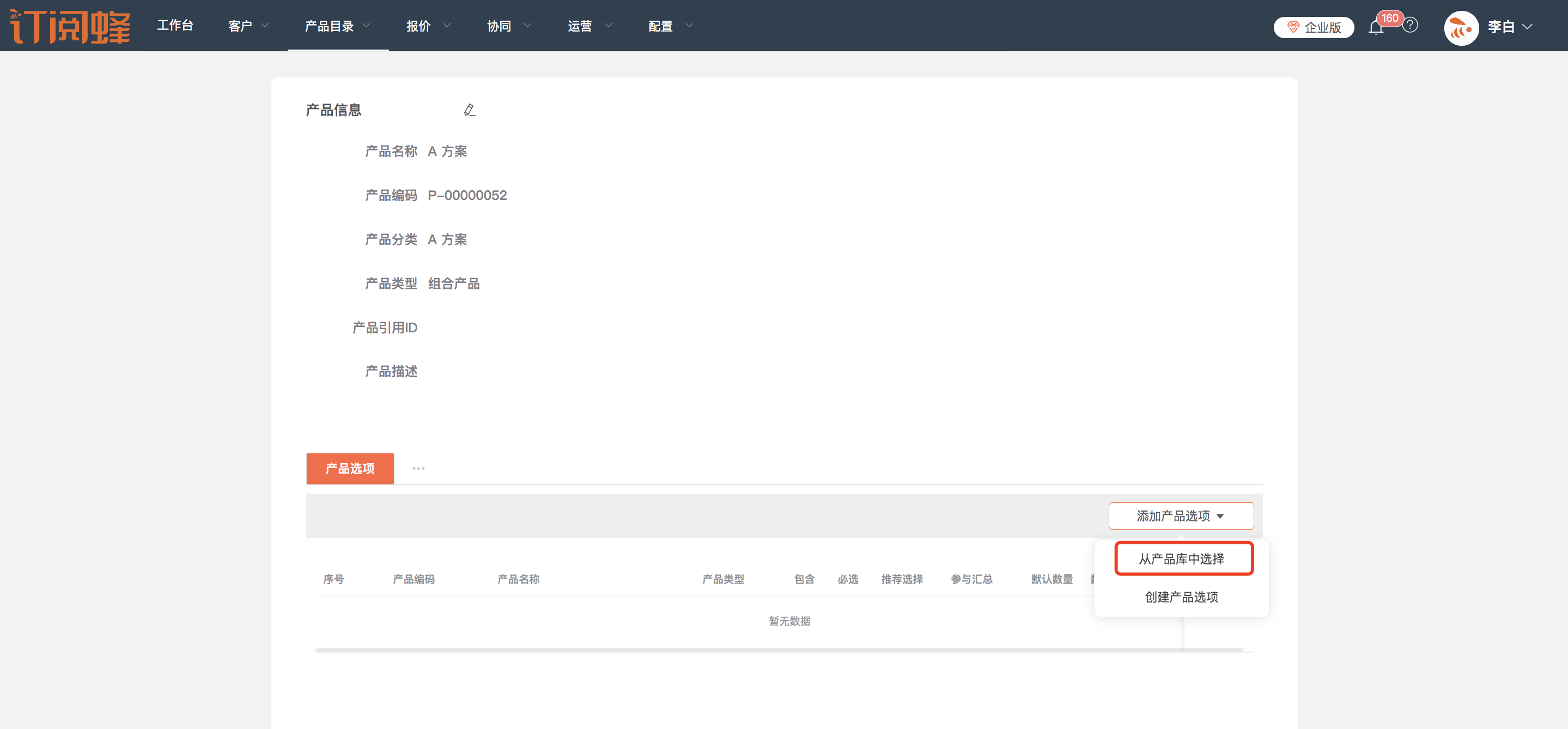This screenshot has height=729, width=1568.
Task: Go to 工作台 in the top navigation
Action: point(175,26)
